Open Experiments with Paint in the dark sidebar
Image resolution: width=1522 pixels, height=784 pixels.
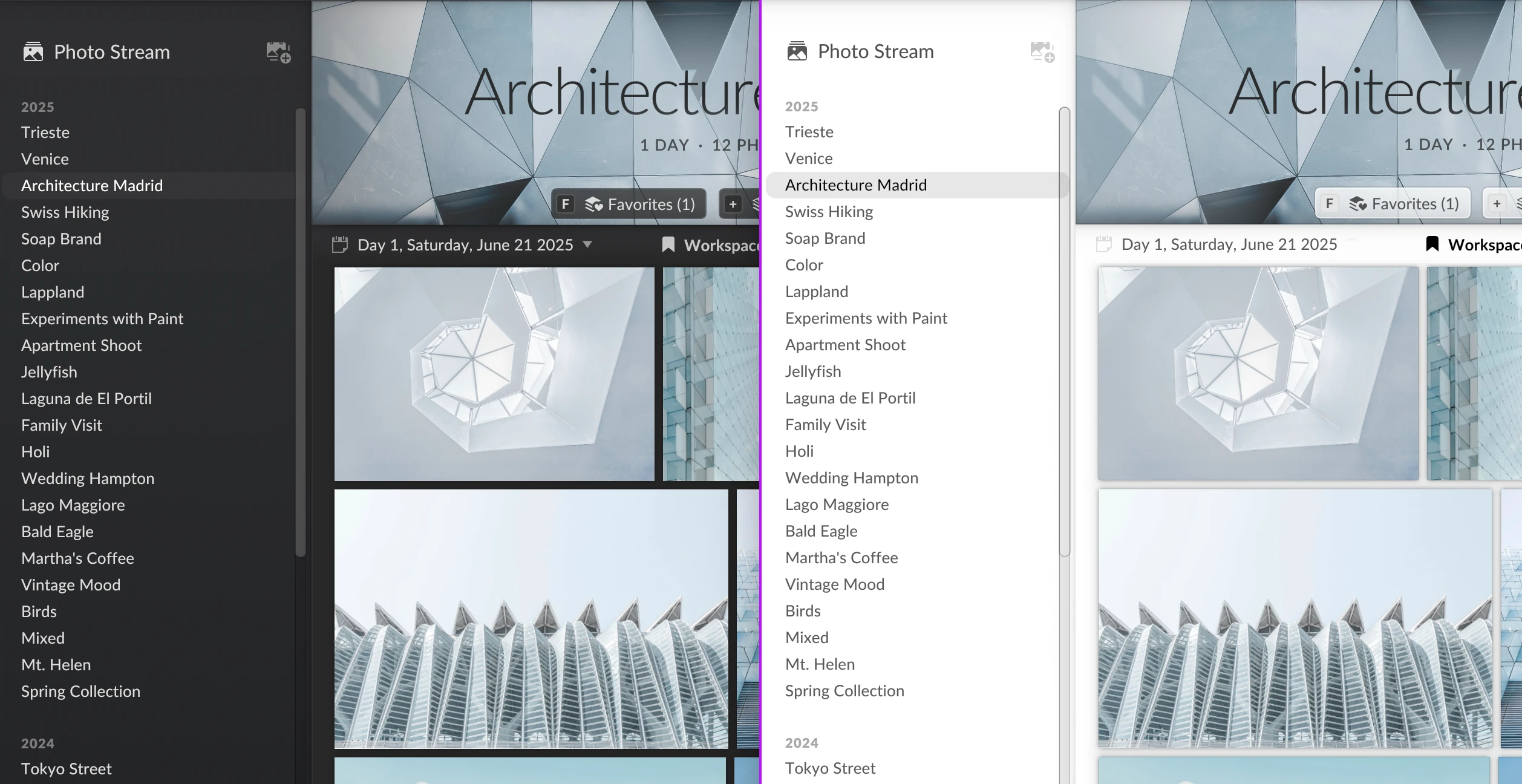[102, 319]
